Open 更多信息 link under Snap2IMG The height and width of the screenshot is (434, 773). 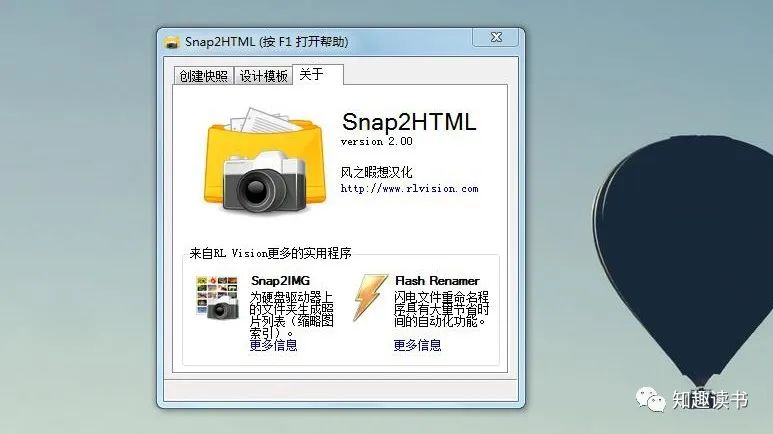(274, 345)
